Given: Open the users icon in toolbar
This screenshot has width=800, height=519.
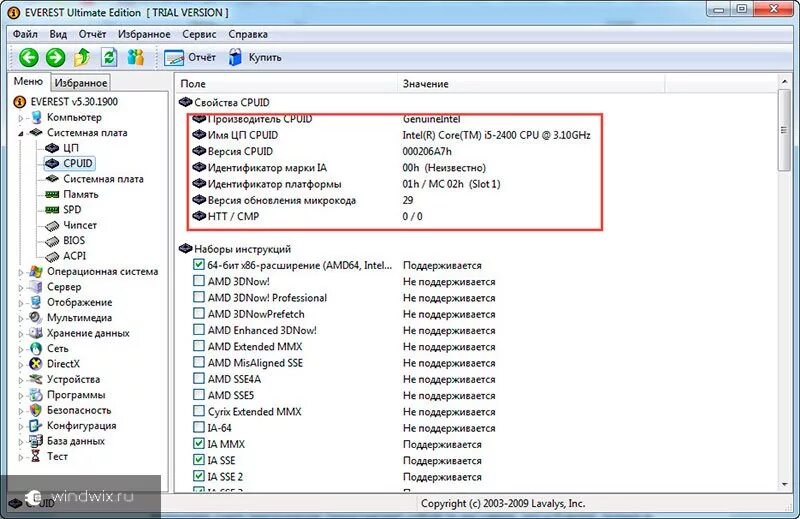Looking at the screenshot, I should (x=136, y=57).
